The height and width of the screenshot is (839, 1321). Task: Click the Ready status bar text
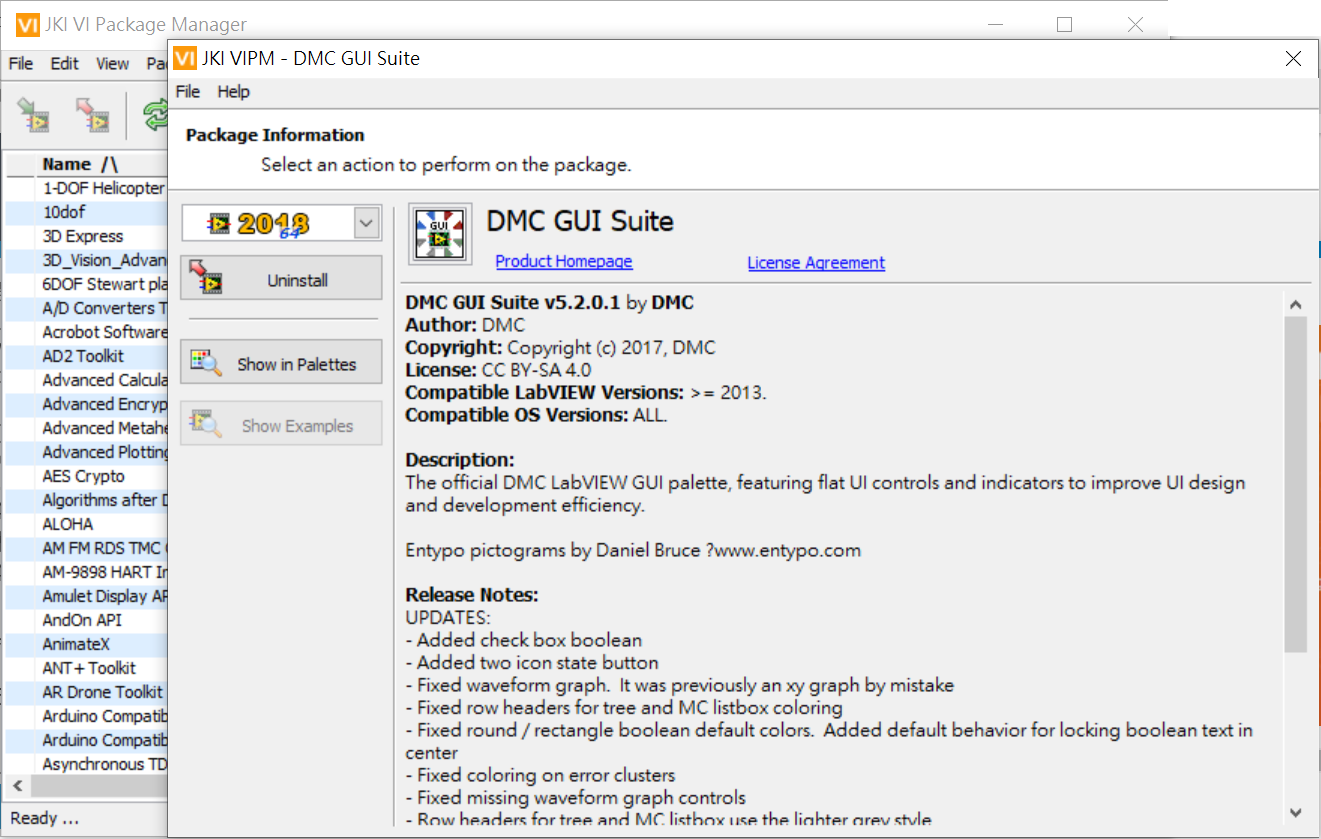(x=44, y=818)
